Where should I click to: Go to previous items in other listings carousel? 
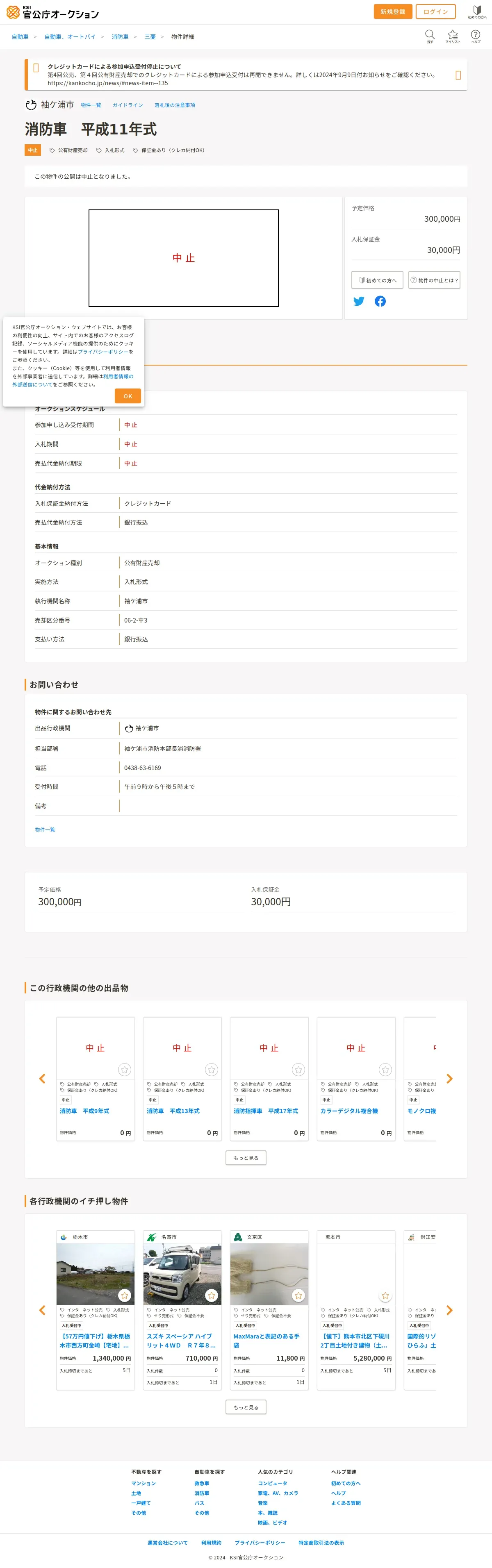(42, 1079)
